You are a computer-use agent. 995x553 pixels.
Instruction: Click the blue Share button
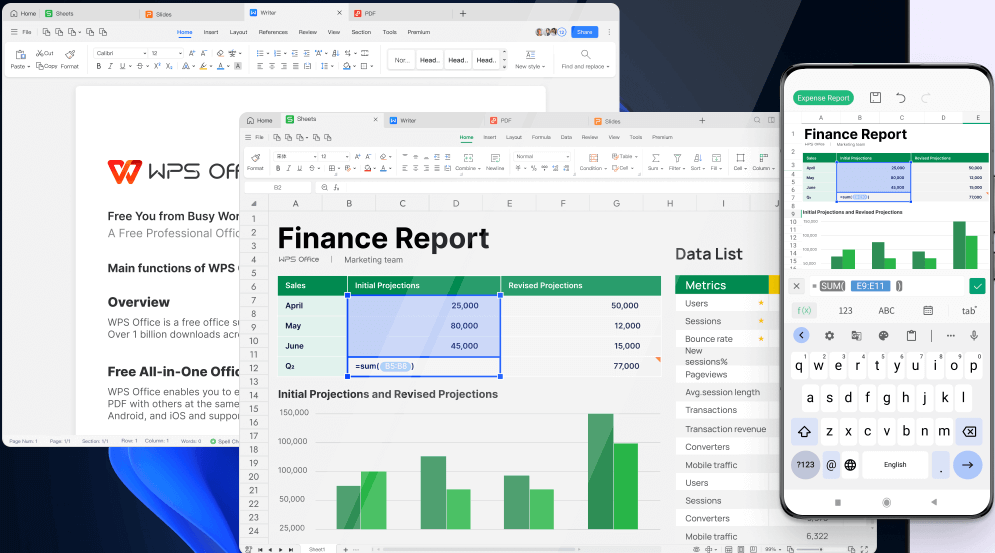click(584, 32)
